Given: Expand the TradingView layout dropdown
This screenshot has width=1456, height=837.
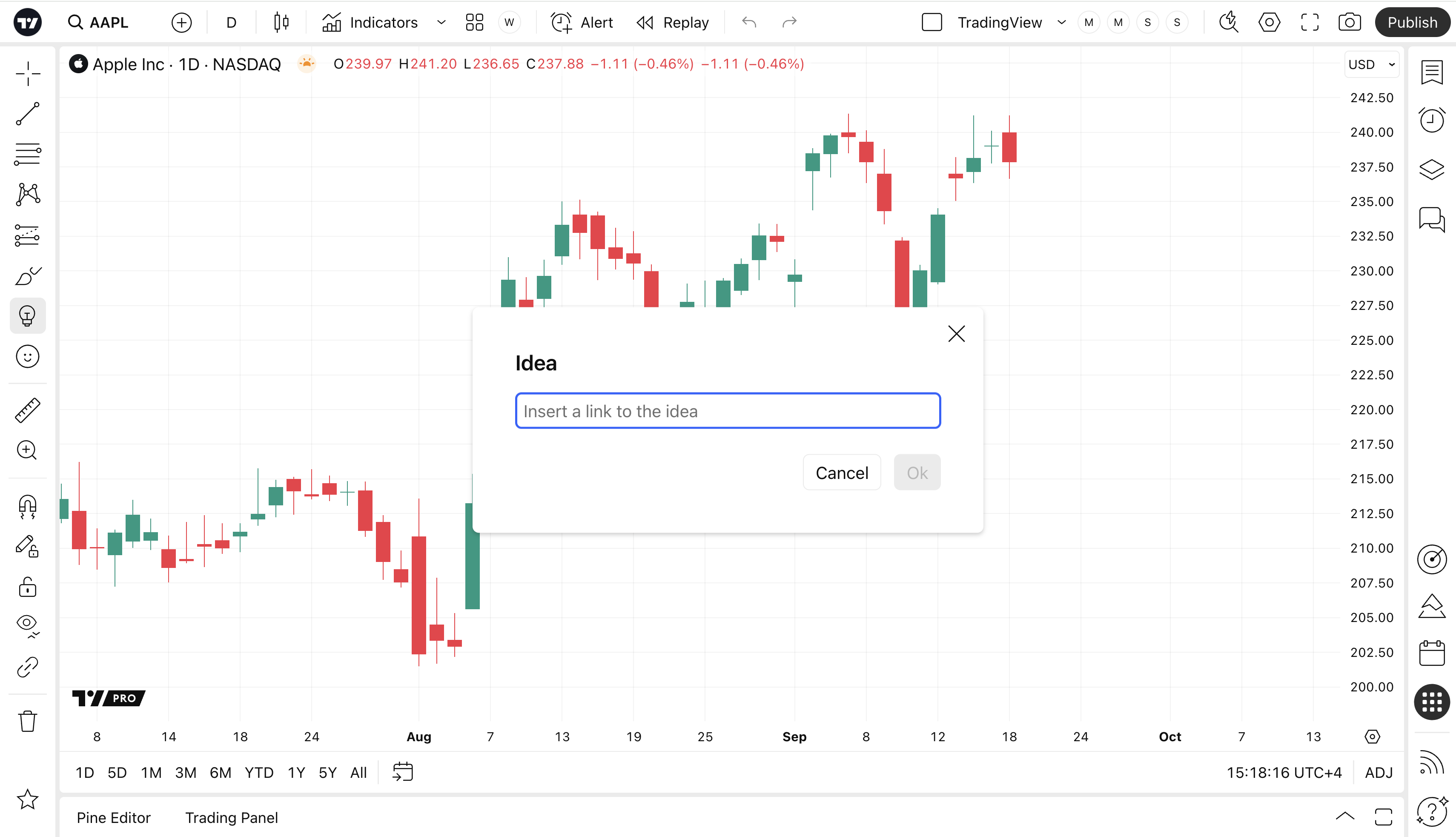Looking at the screenshot, I should pos(1062,23).
